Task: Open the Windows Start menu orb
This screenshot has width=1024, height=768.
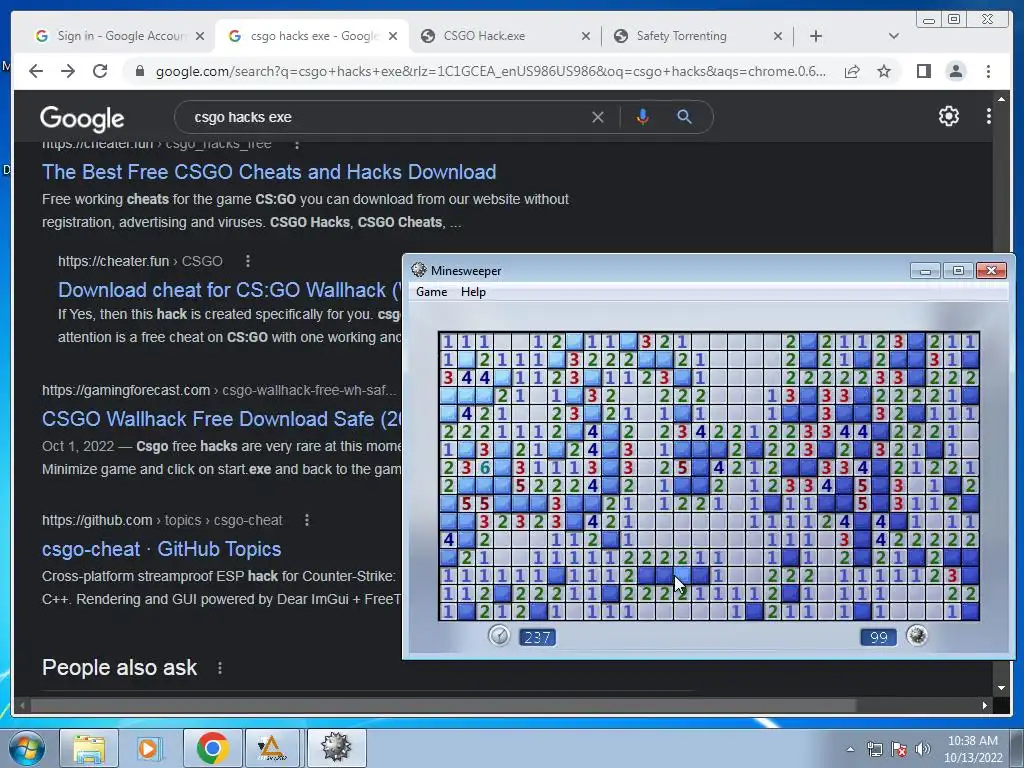Action: (x=27, y=748)
